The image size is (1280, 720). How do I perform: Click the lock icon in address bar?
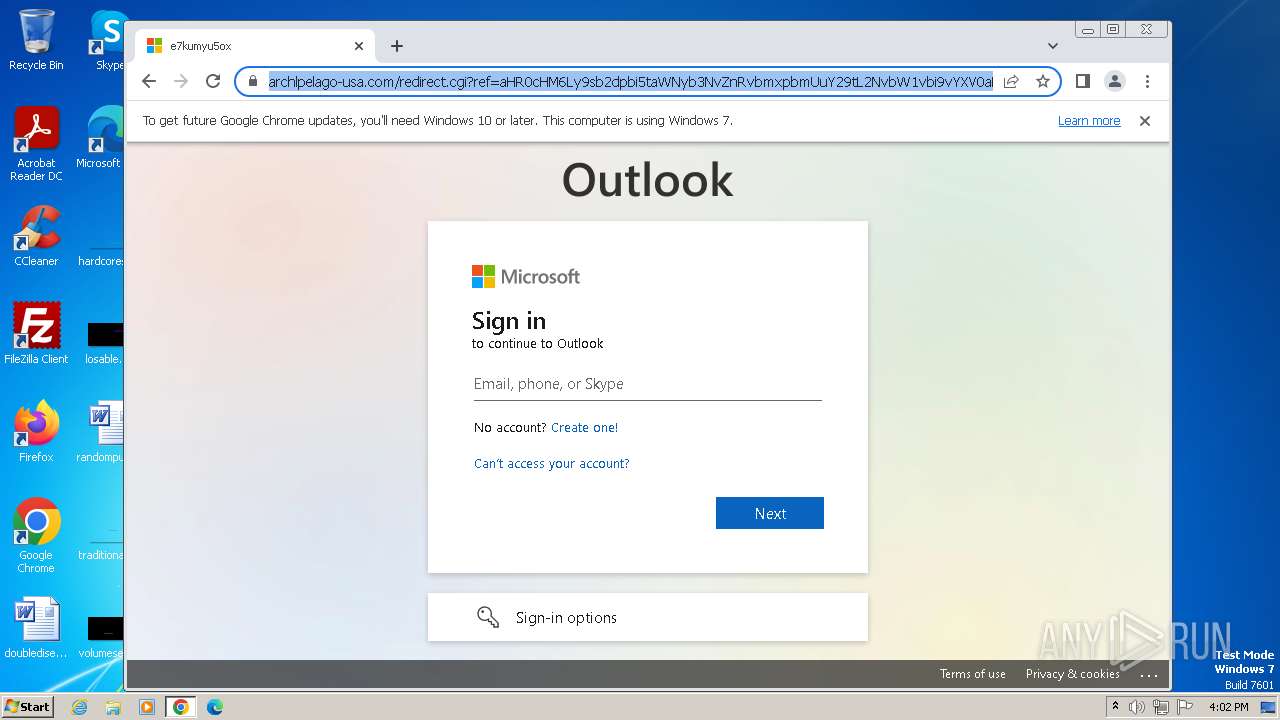click(253, 81)
